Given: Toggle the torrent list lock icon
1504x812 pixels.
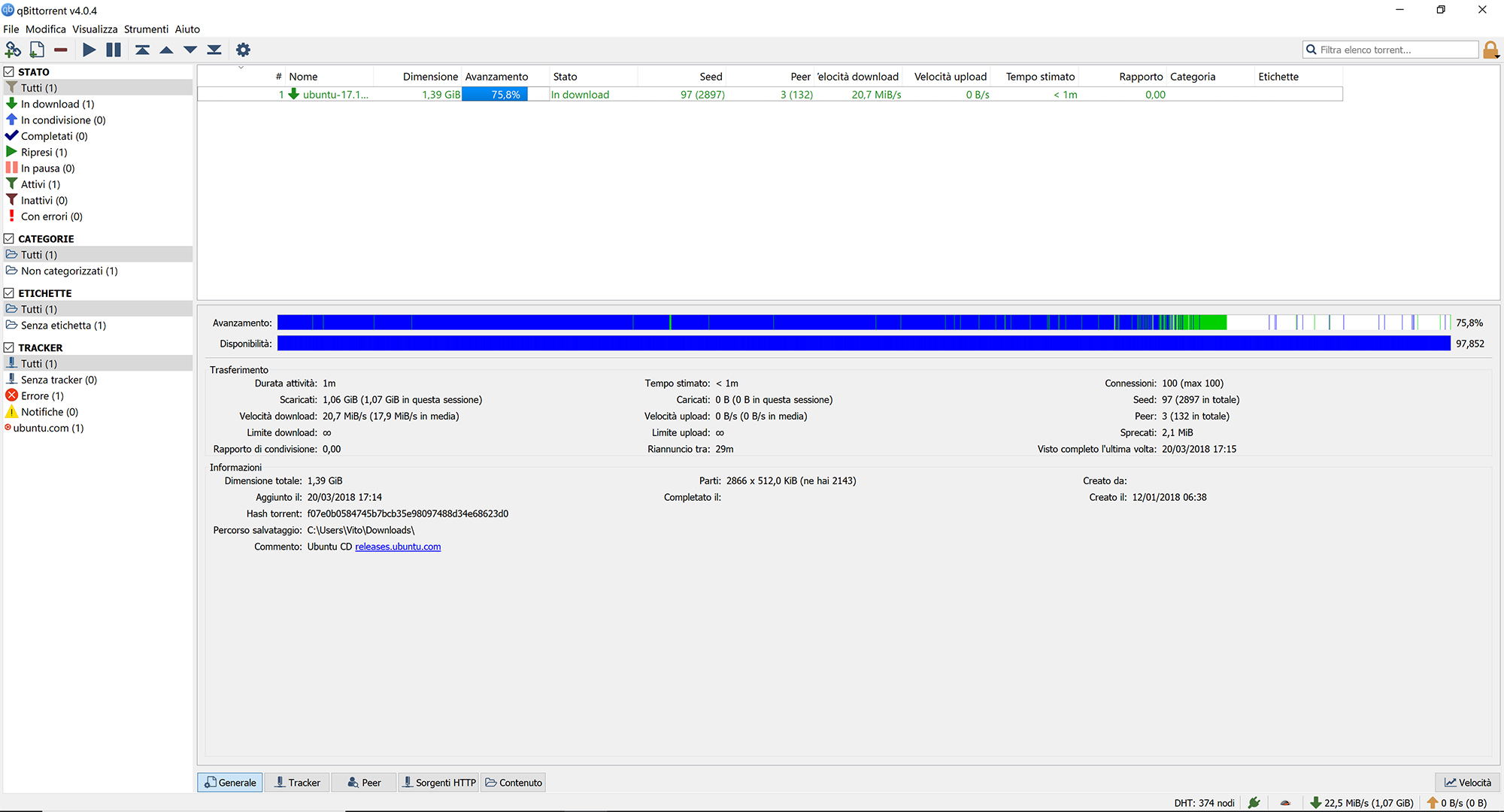Looking at the screenshot, I should click(1490, 49).
